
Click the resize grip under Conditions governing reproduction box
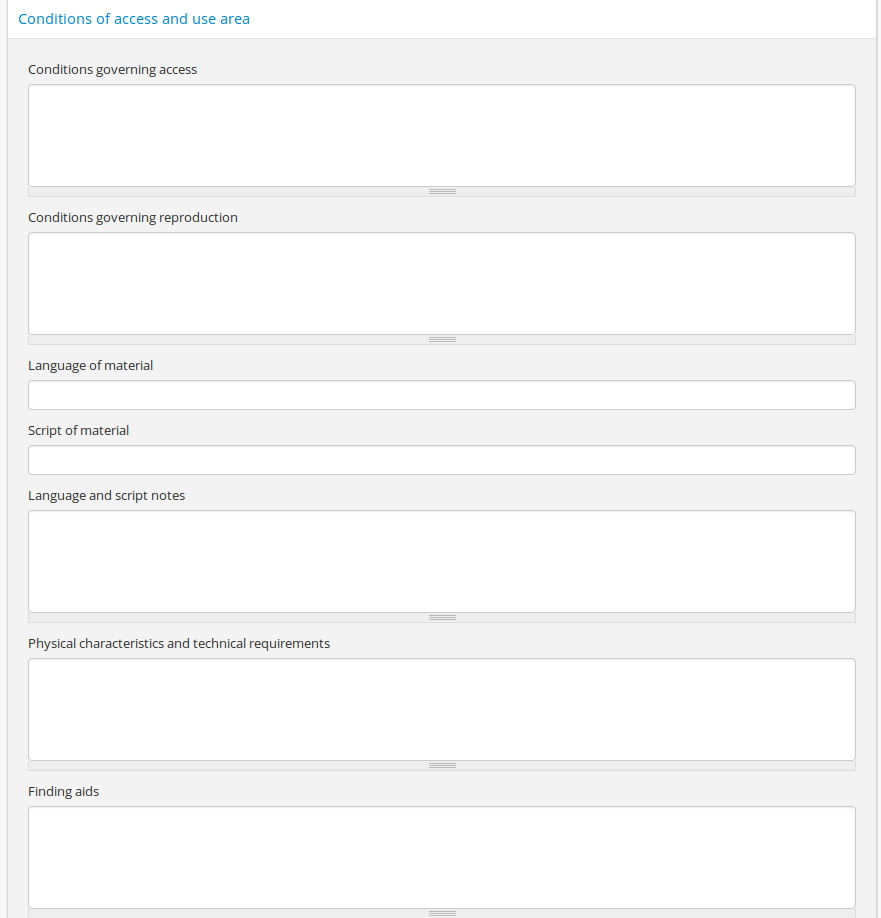point(441,339)
